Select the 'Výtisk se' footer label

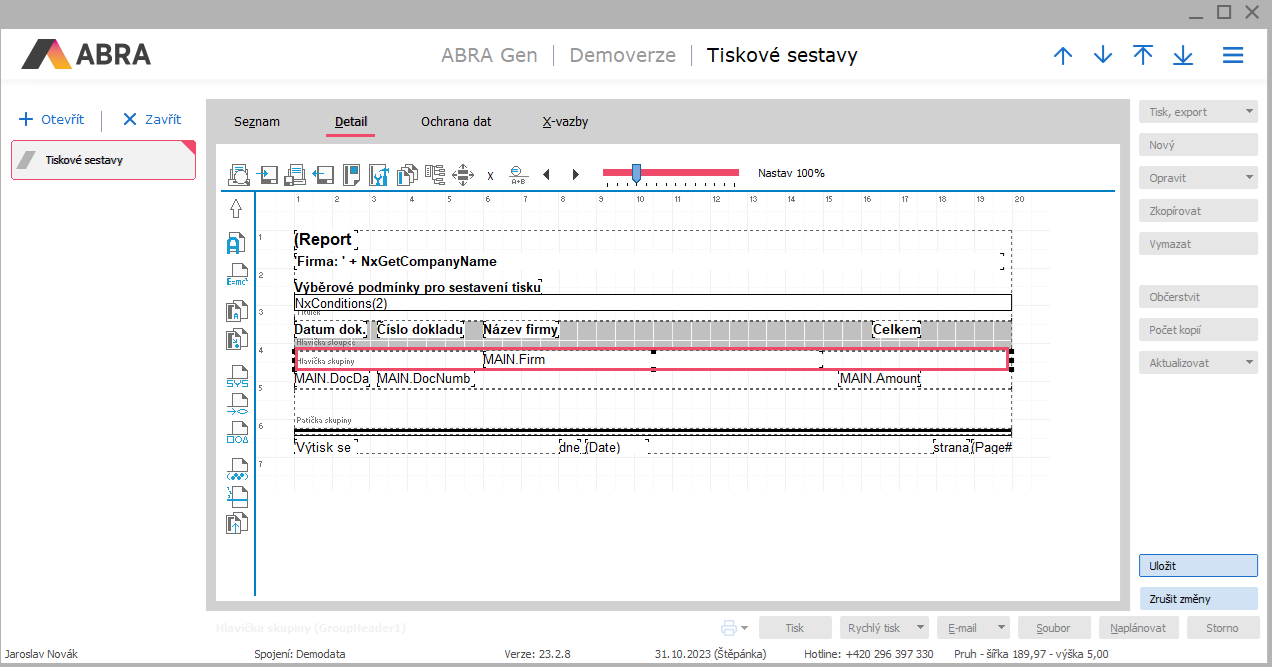pyautogui.click(x=325, y=447)
